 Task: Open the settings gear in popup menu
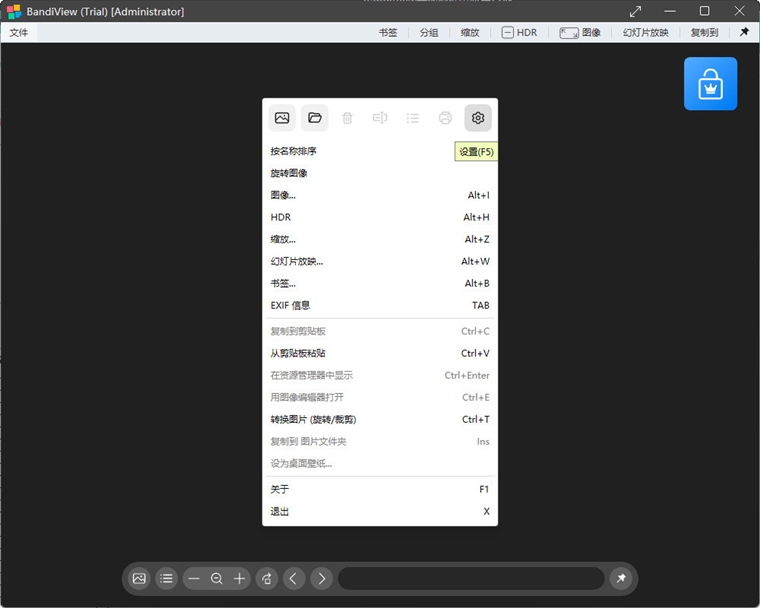point(477,118)
